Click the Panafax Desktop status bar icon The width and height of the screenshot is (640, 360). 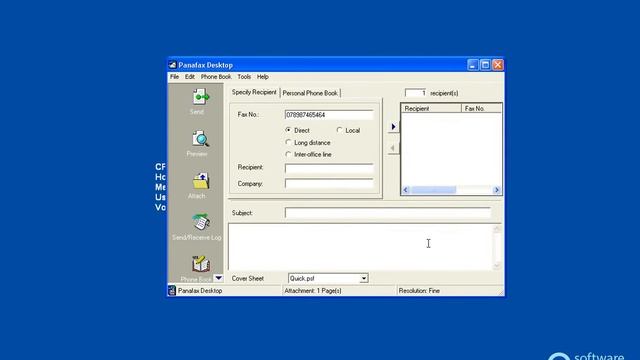[x=172, y=291]
